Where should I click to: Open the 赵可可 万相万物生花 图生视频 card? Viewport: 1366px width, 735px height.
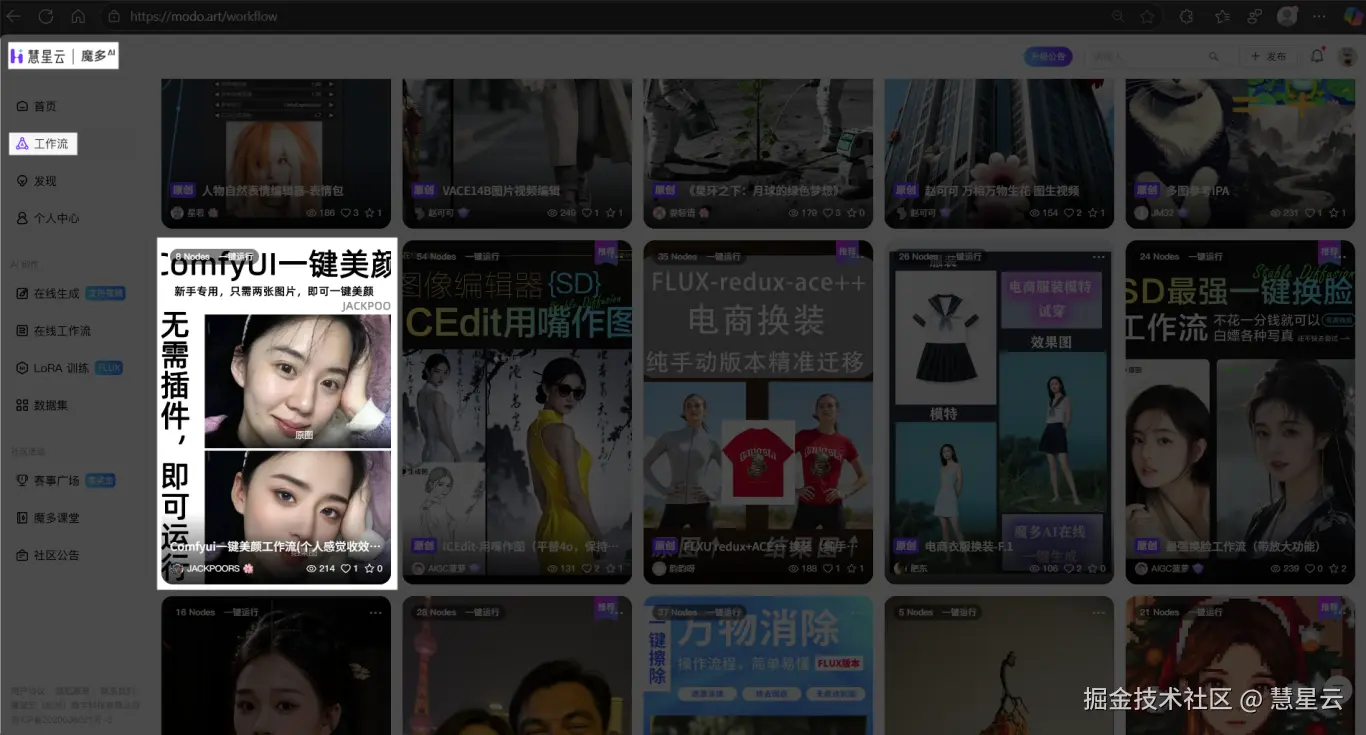(999, 155)
